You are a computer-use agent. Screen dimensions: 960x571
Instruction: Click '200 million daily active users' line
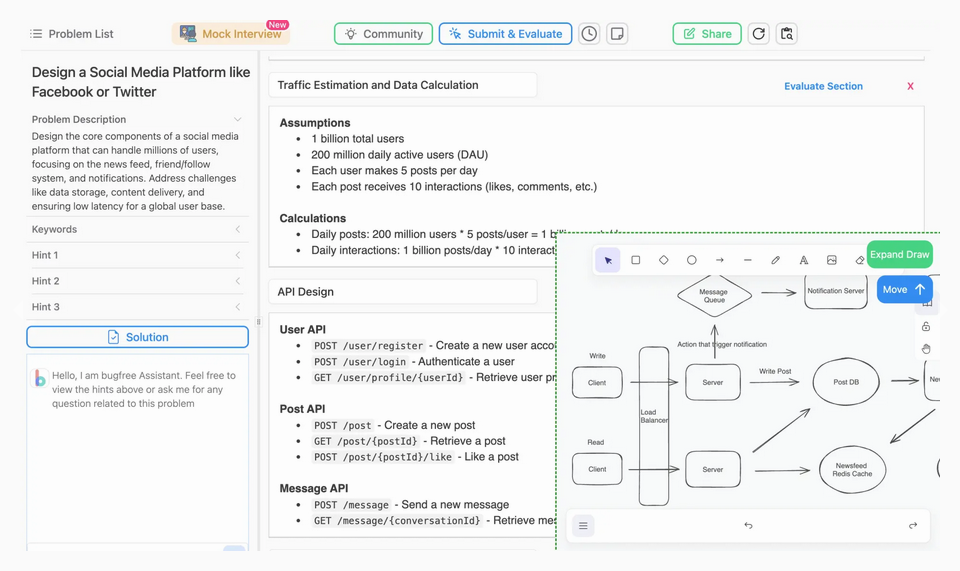tap(399, 155)
